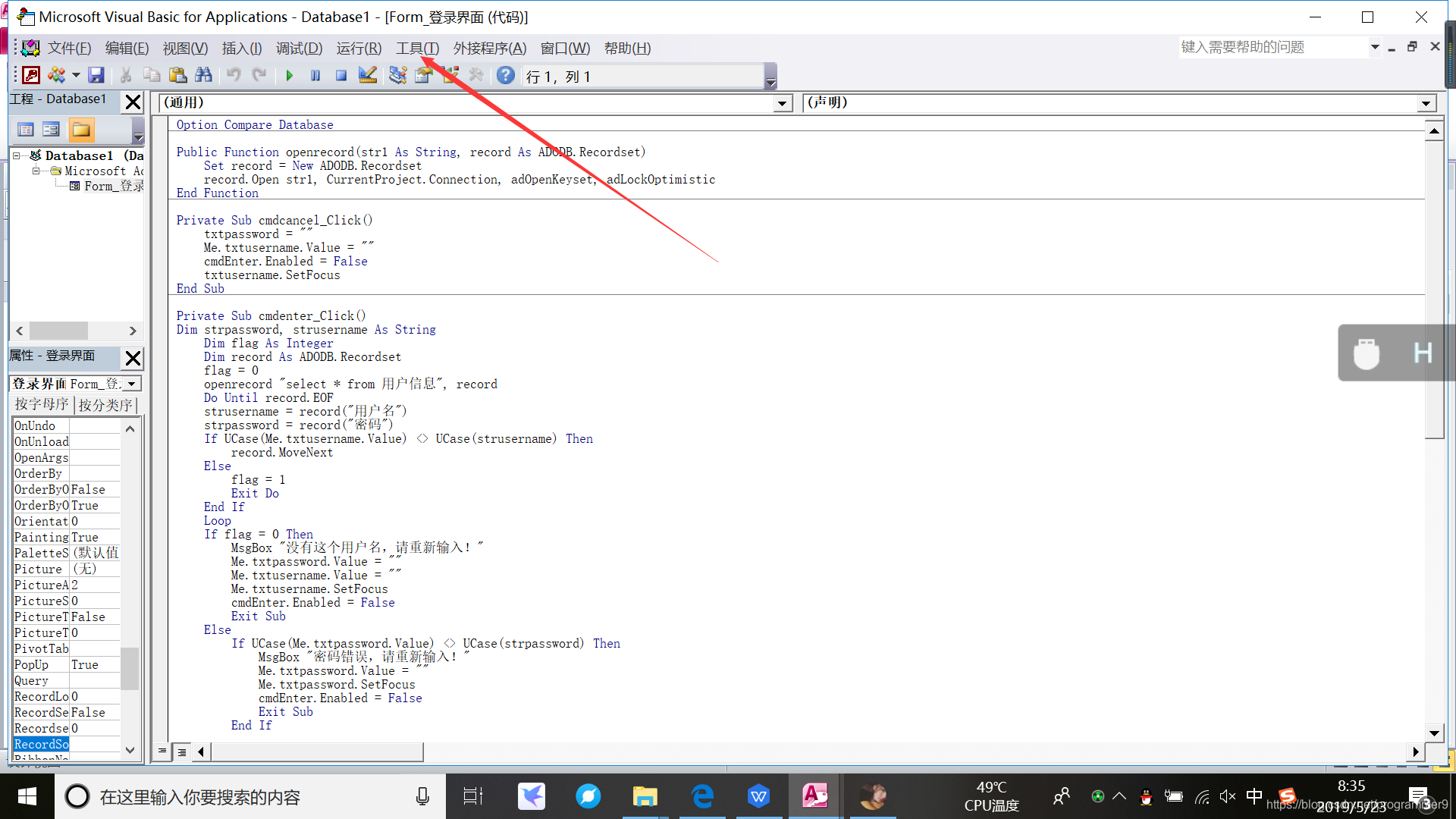Click the Undo arrow icon
Viewport: 1456px width, 819px height.
(x=234, y=75)
